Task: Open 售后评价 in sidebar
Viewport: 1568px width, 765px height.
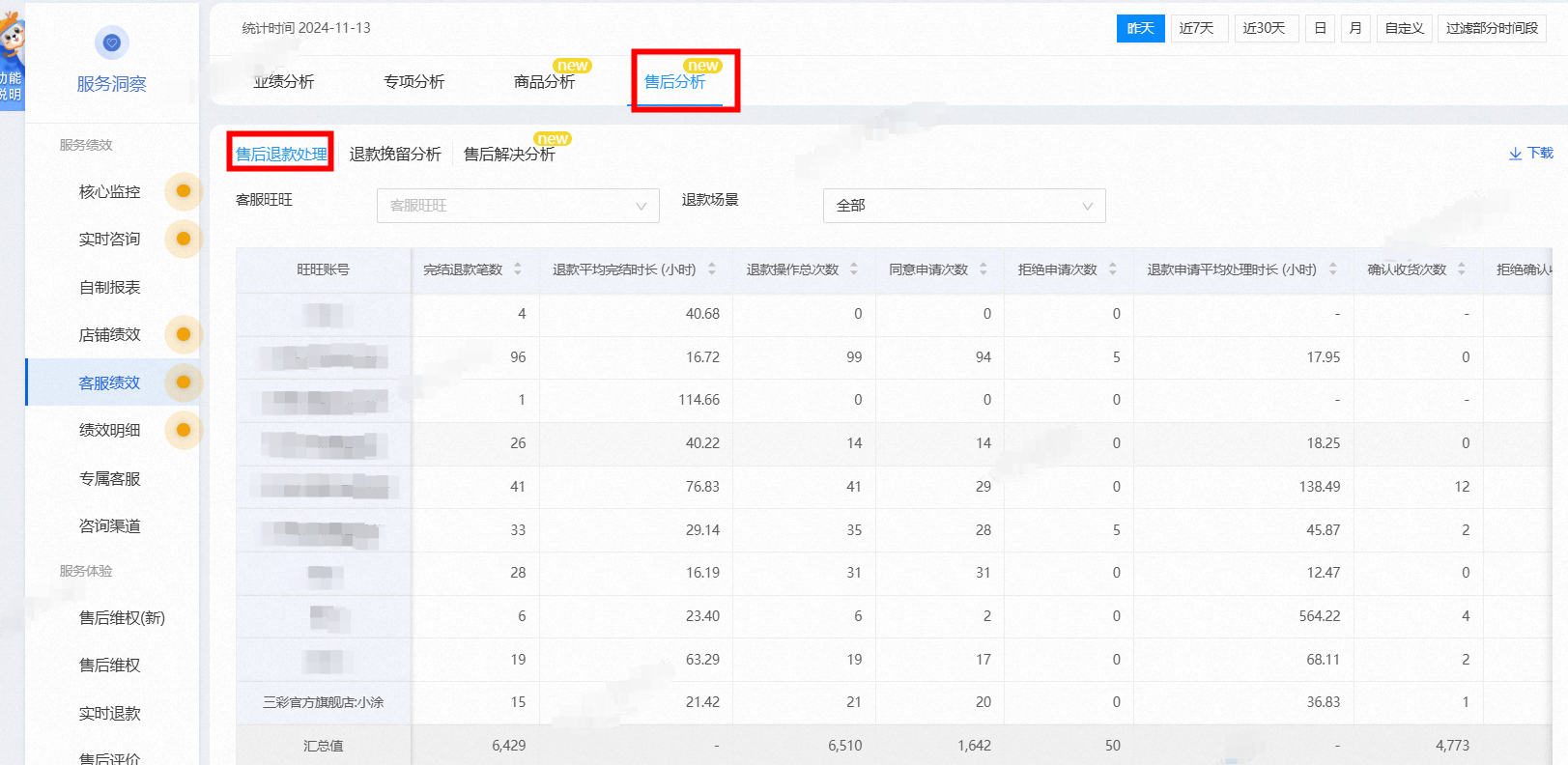Action: tap(110, 758)
